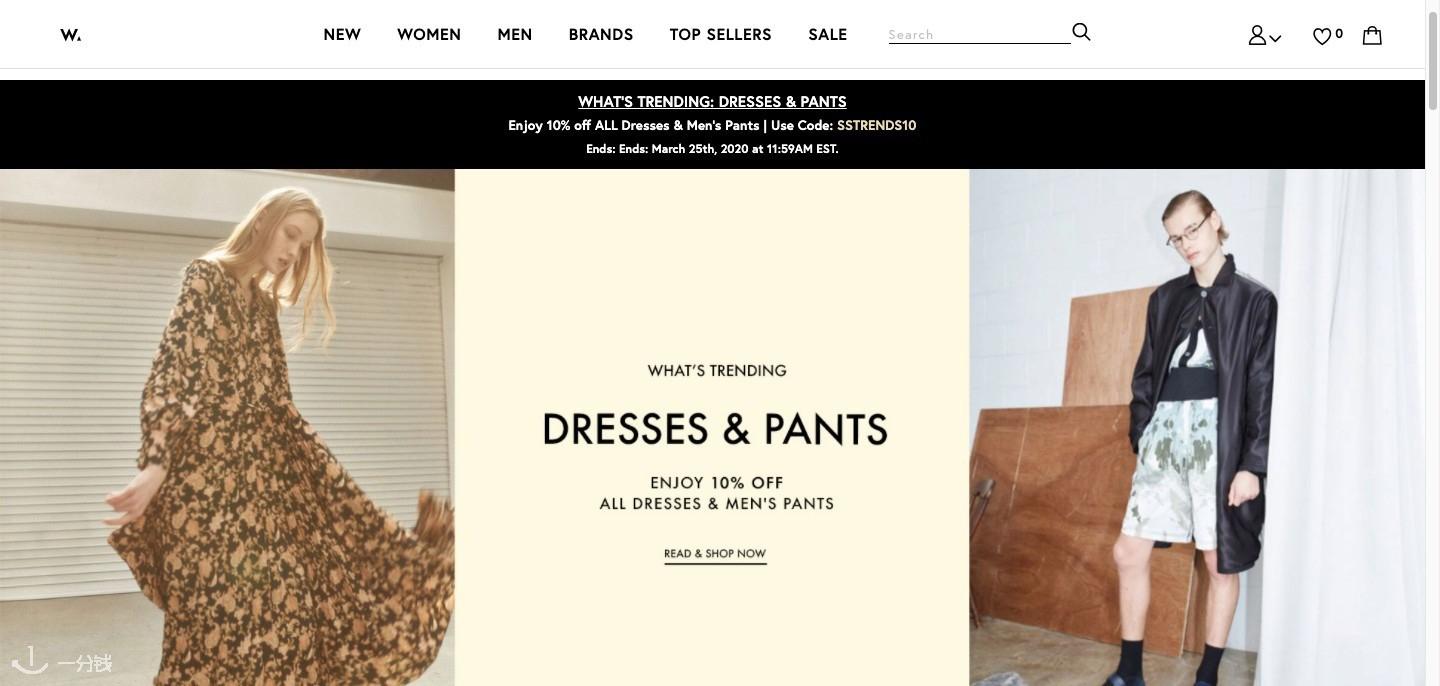Click the DRESSES & PANTS hero heading
This screenshot has height=686, width=1440.
click(715, 429)
